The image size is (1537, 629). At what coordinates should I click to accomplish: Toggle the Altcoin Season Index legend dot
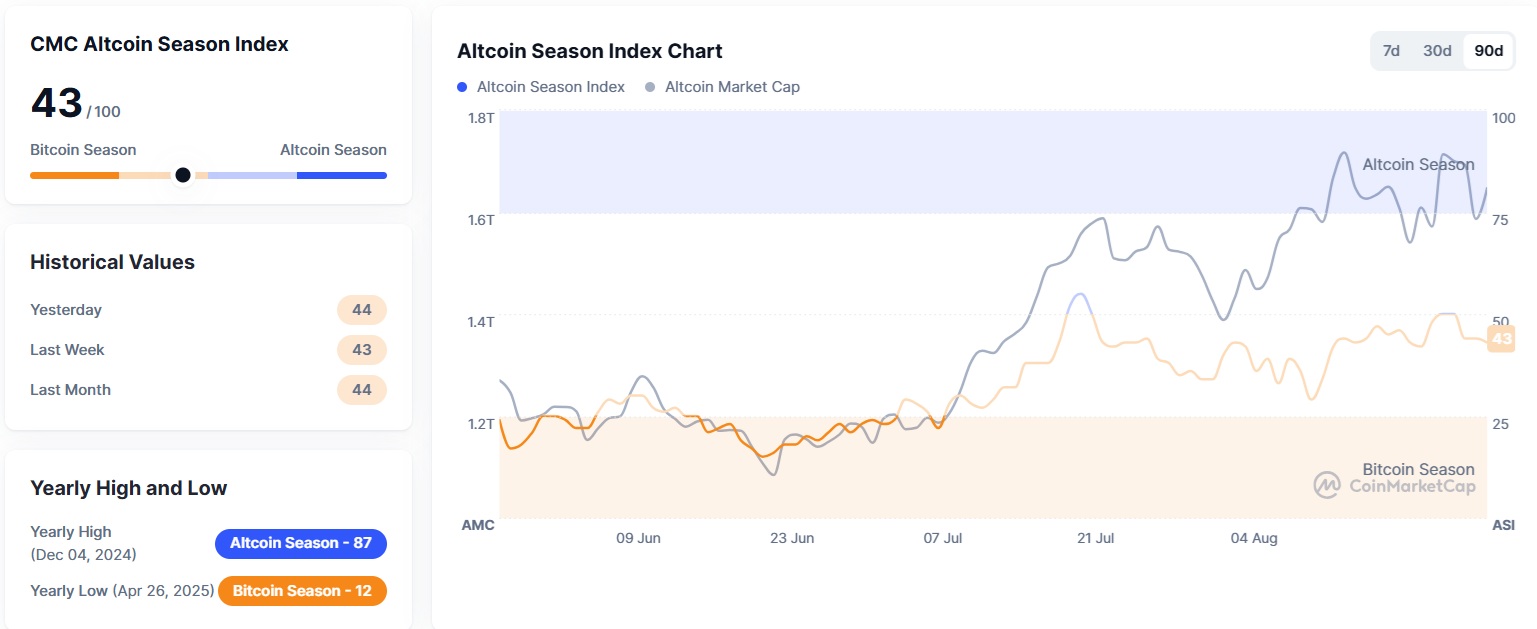pyautogui.click(x=462, y=87)
